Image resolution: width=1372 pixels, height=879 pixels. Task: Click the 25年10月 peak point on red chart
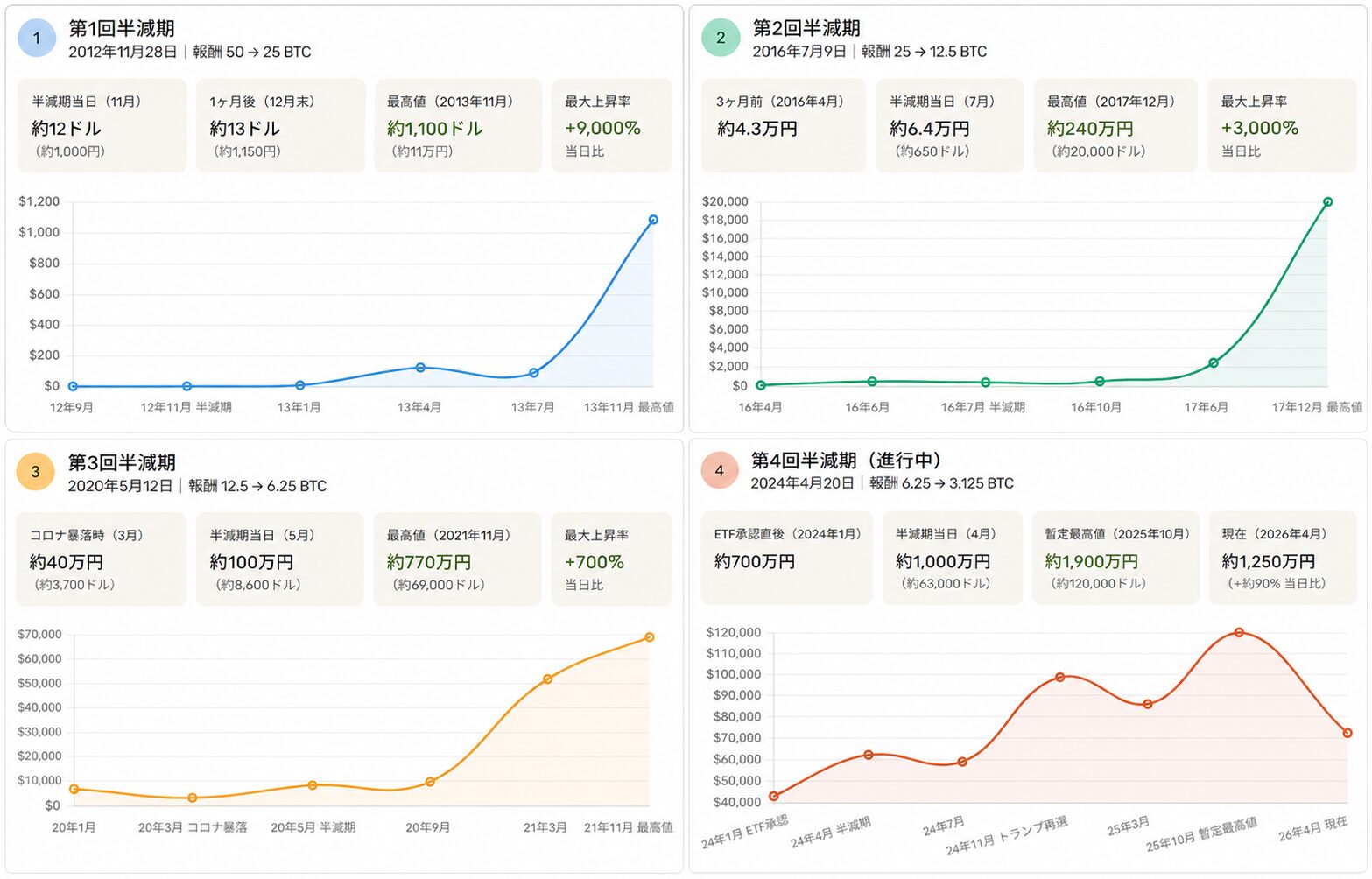pyautogui.click(x=1239, y=632)
